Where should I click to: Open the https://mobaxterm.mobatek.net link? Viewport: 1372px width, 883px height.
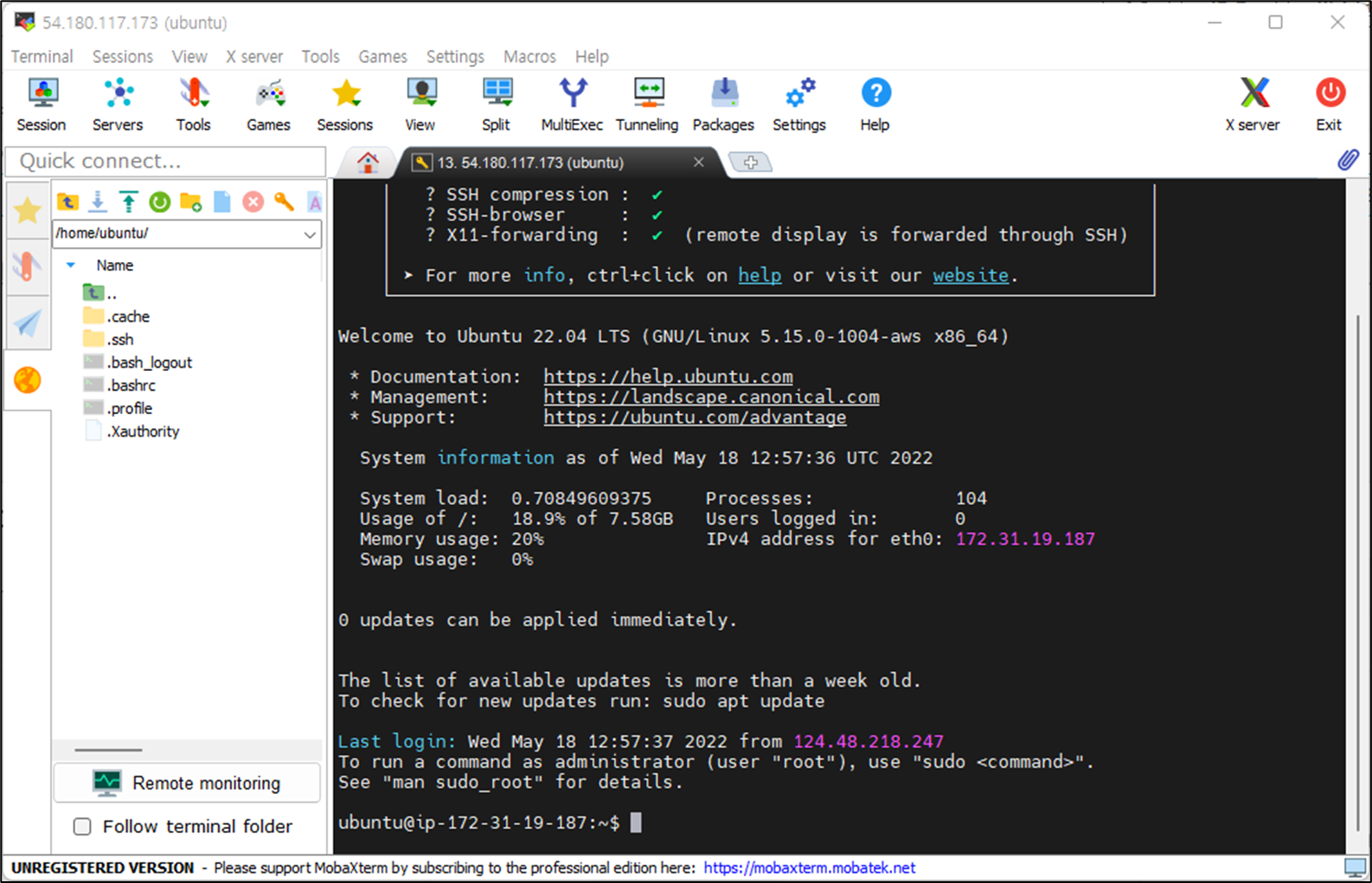click(x=810, y=867)
